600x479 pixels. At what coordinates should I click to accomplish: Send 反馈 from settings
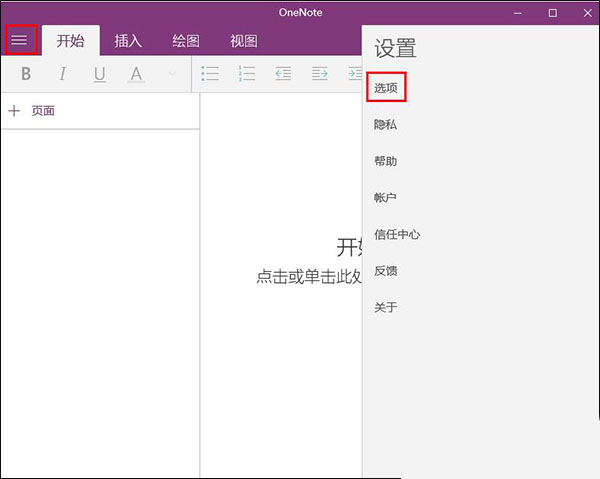[x=385, y=271]
